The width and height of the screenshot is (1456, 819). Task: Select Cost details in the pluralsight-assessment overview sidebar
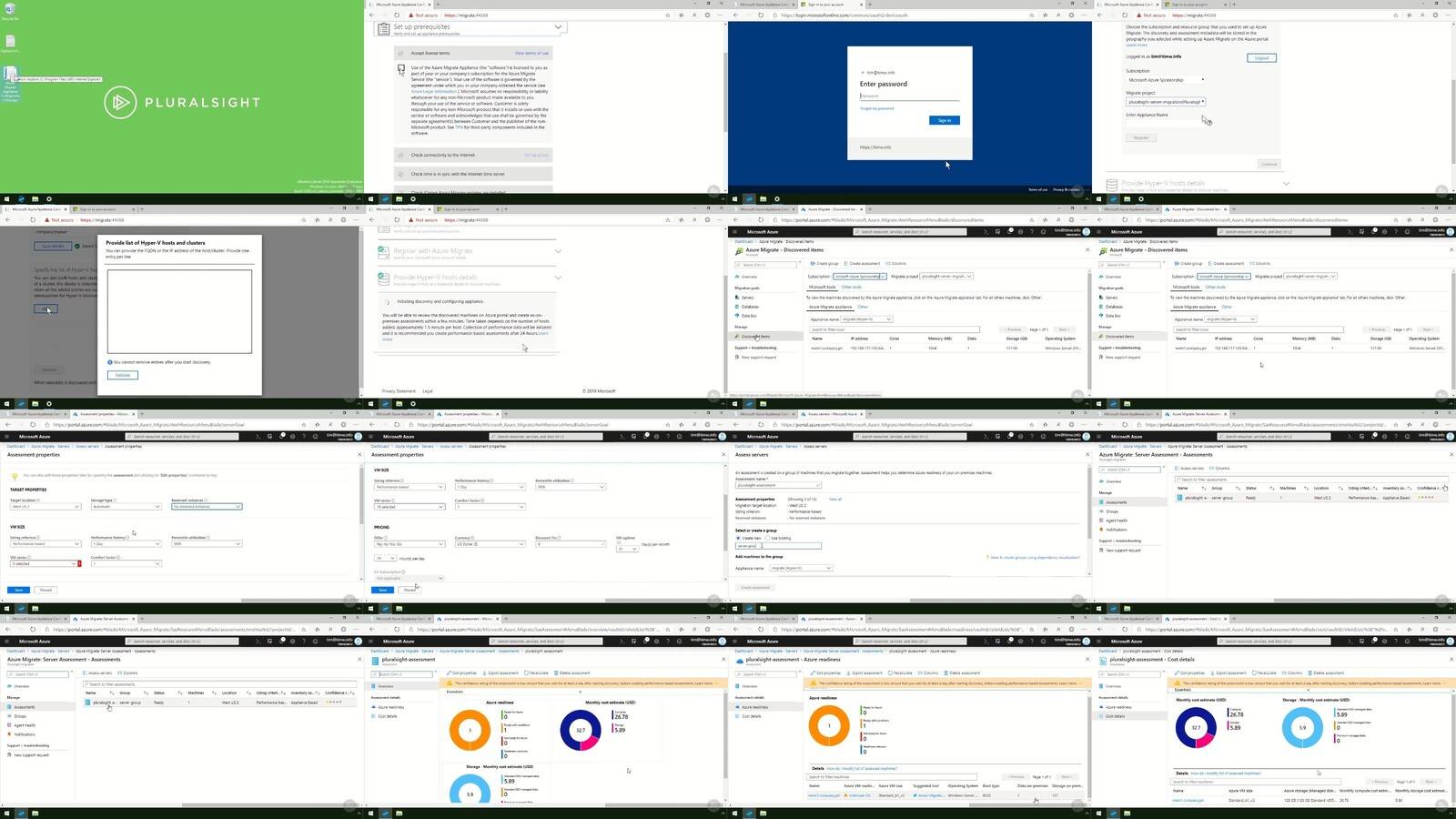(389, 716)
